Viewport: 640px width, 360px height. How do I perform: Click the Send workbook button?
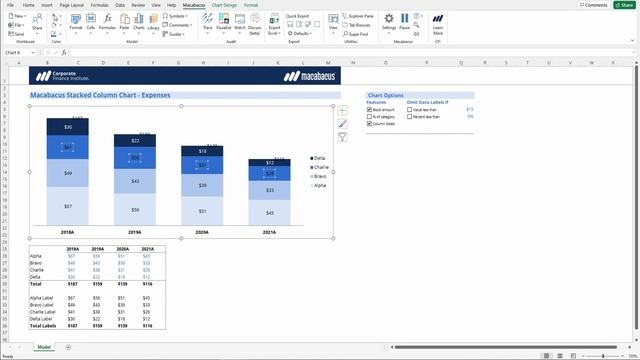point(16,34)
